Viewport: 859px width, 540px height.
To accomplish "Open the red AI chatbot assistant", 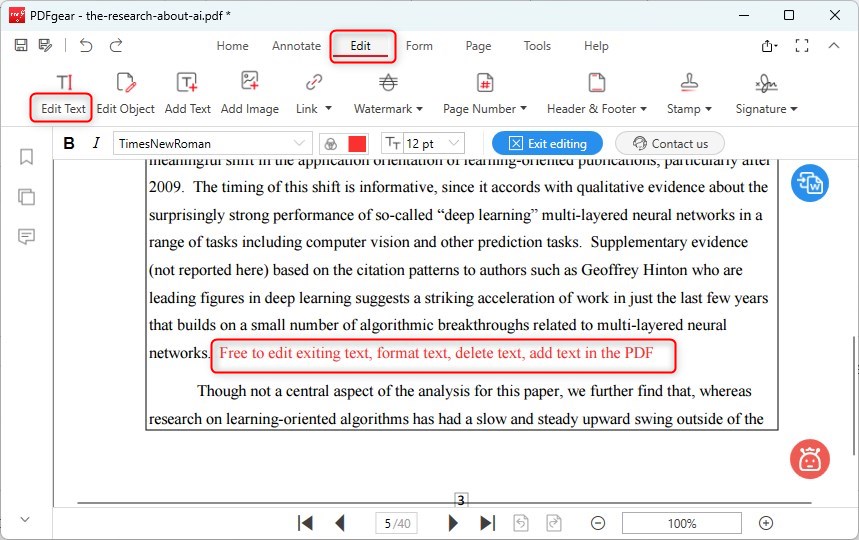I will pyautogui.click(x=810, y=459).
